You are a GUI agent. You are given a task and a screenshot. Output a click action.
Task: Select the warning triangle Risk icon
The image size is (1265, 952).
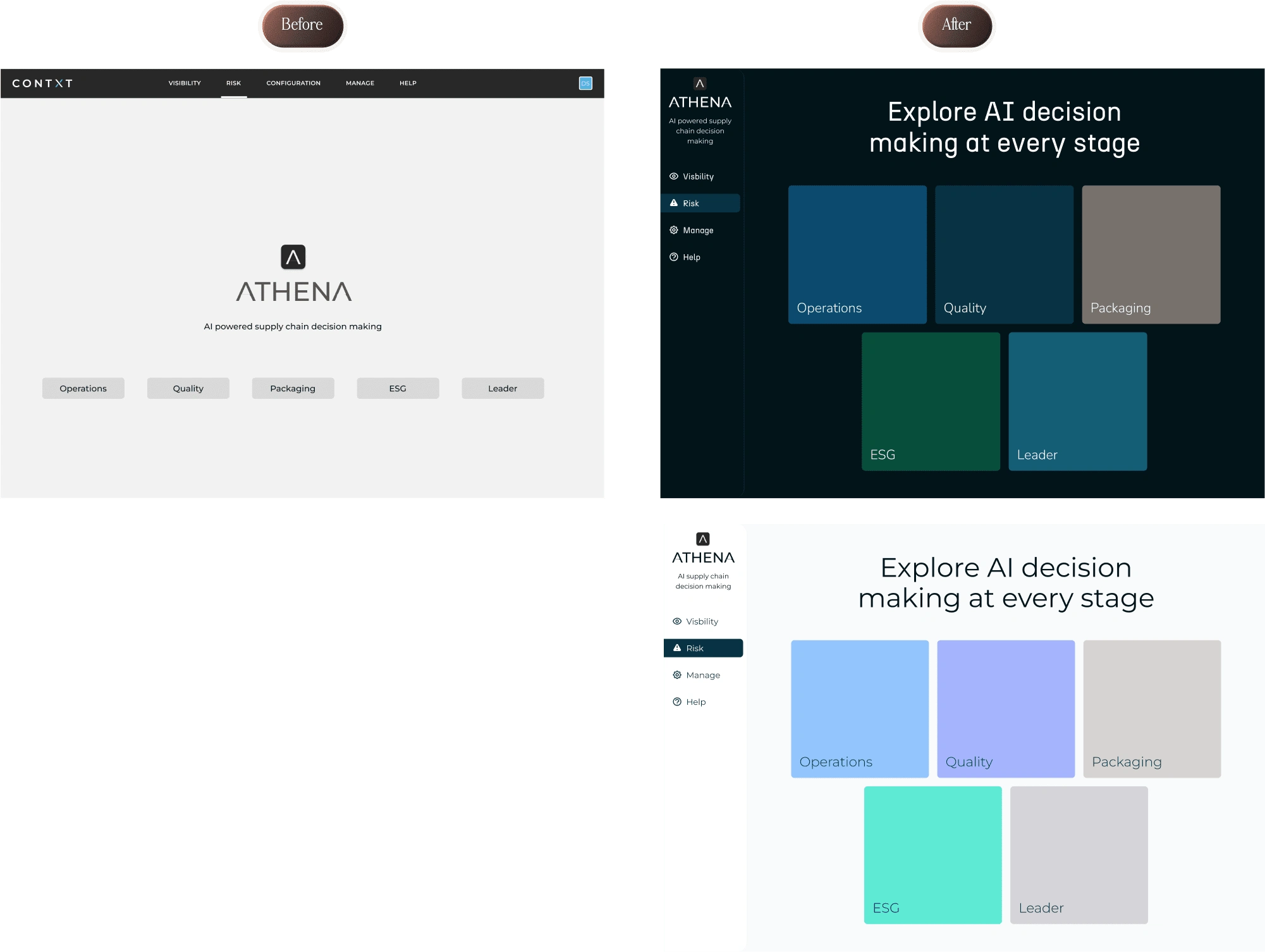(679, 202)
